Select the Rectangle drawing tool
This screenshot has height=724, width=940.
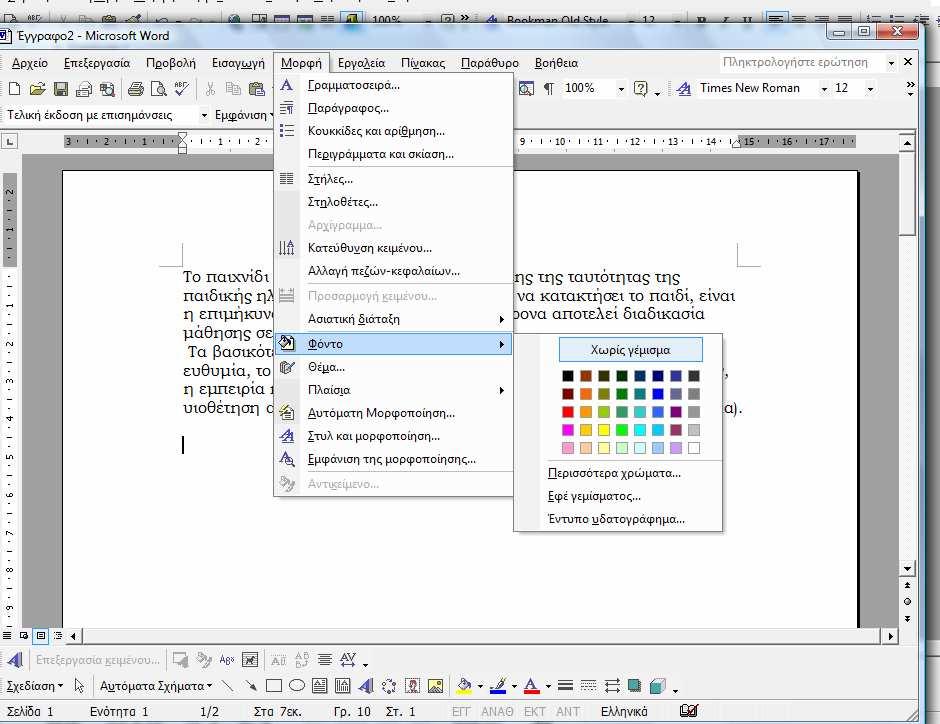point(273,686)
